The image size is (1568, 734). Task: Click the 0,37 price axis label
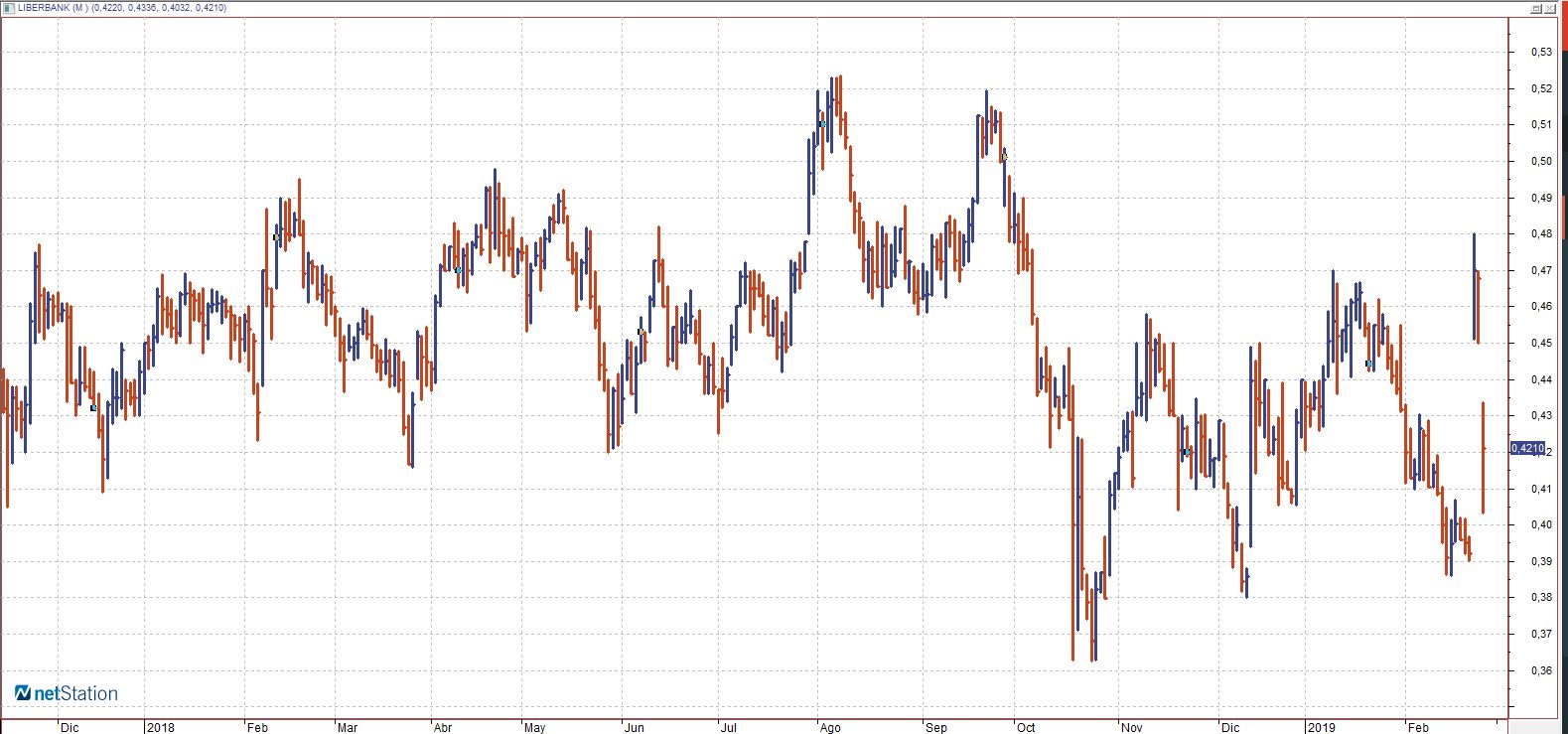(x=1541, y=634)
